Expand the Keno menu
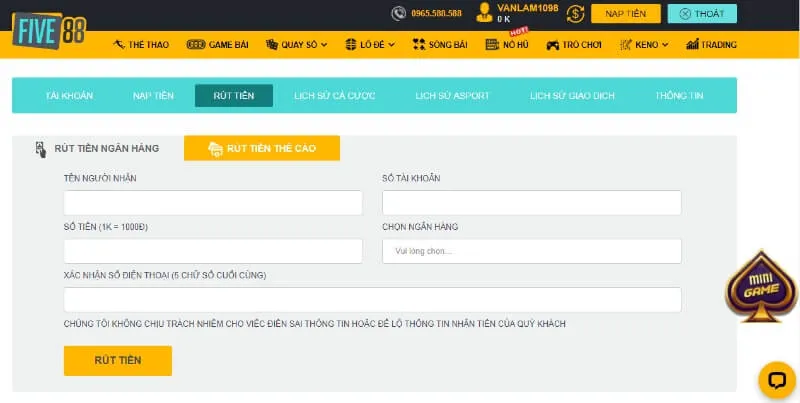Viewport: 800px width, 403px height. point(644,45)
